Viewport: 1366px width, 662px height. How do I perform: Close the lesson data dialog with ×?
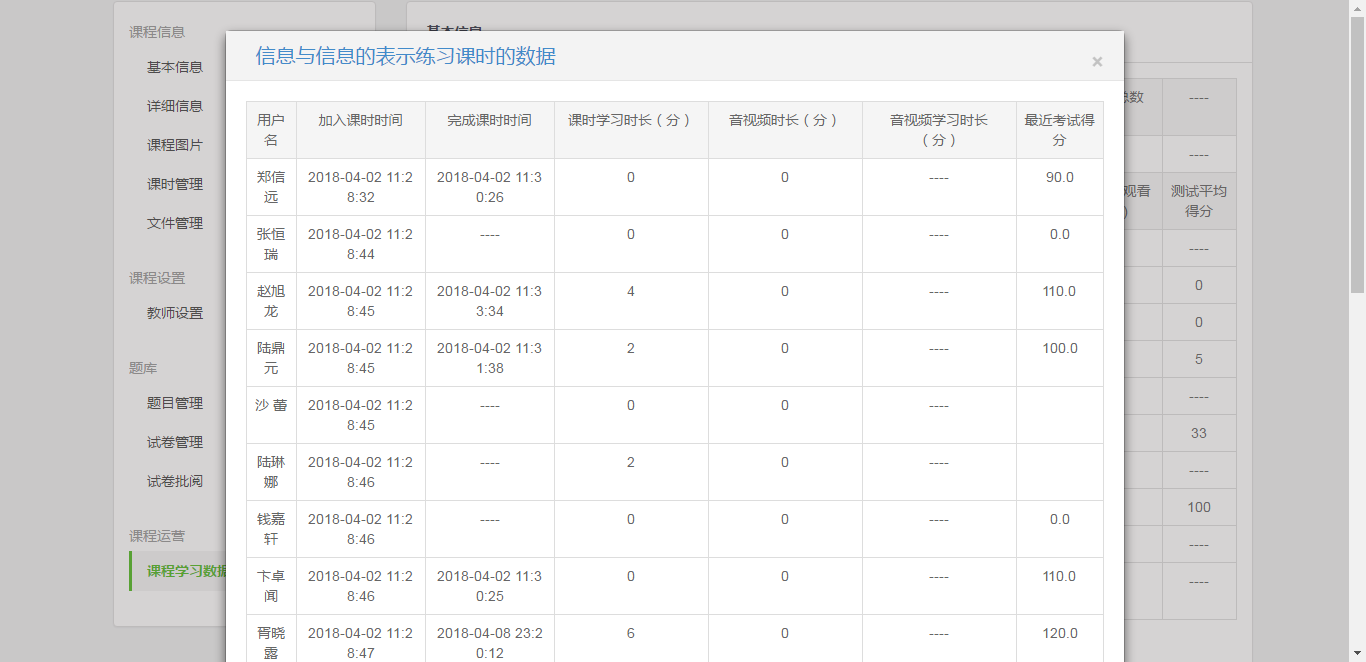pos(1096,62)
